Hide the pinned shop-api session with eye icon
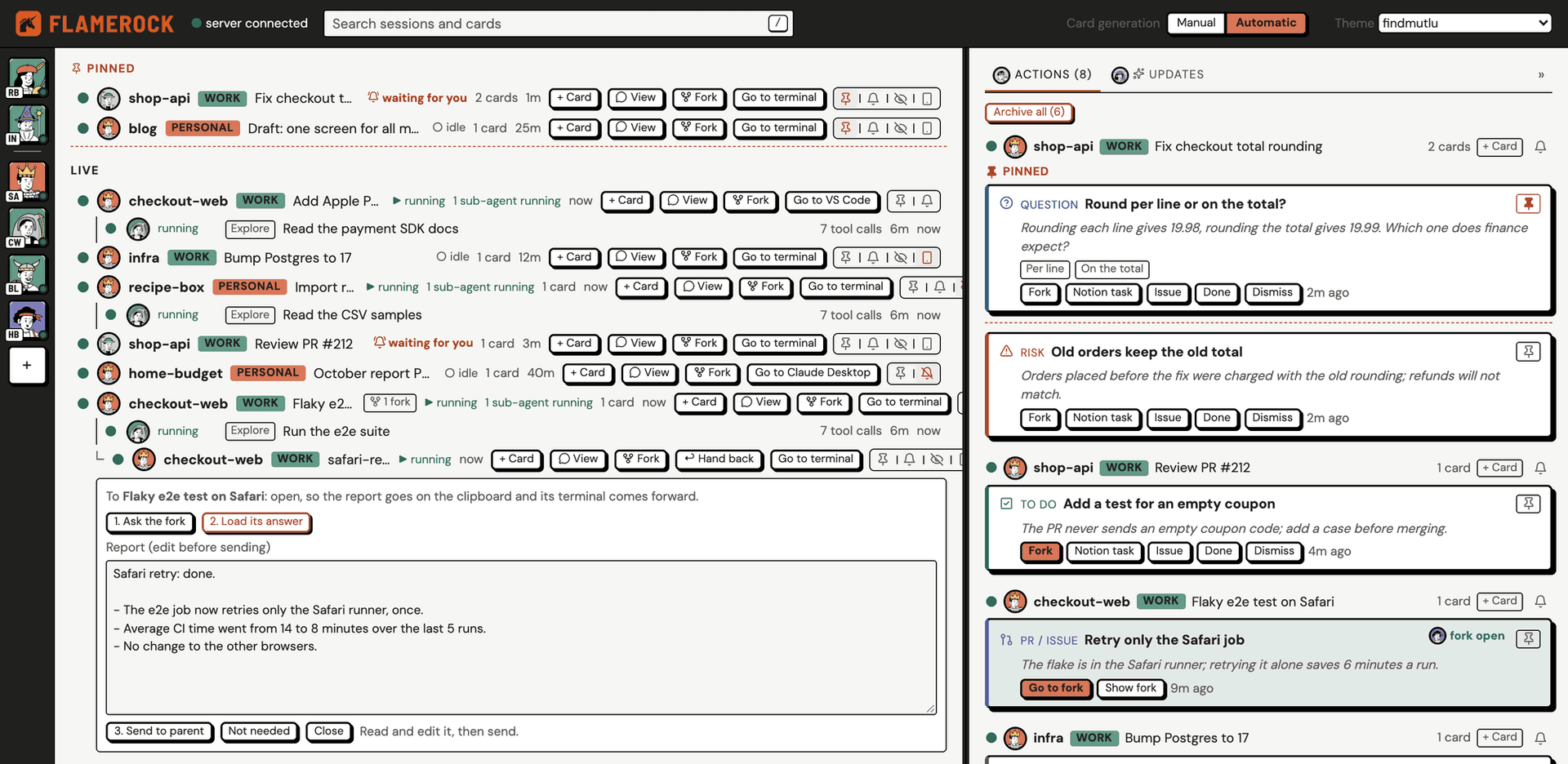The width and height of the screenshot is (1568, 764). (x=900, y=99)
